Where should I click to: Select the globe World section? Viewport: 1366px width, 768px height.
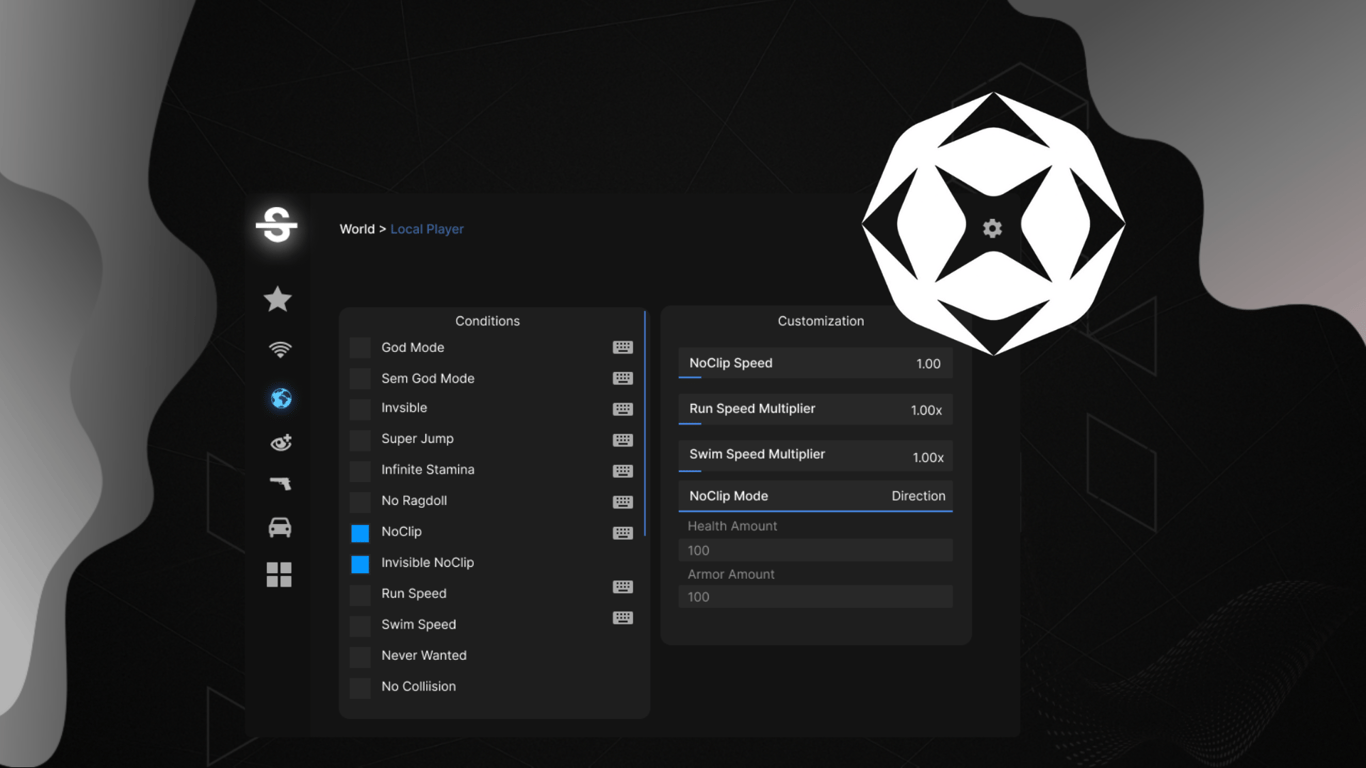281,398
